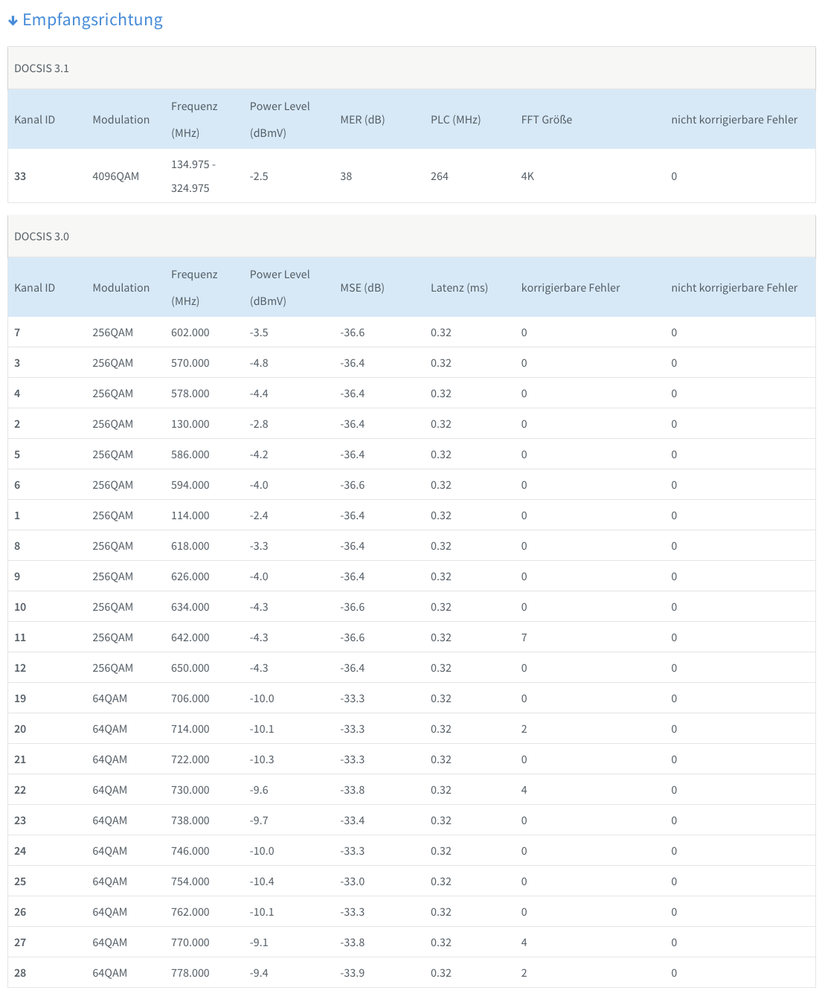The image size is (825, 999).
Task: Click correctable error count 2 in channel 28 row
Action: (x=524, y=974)
